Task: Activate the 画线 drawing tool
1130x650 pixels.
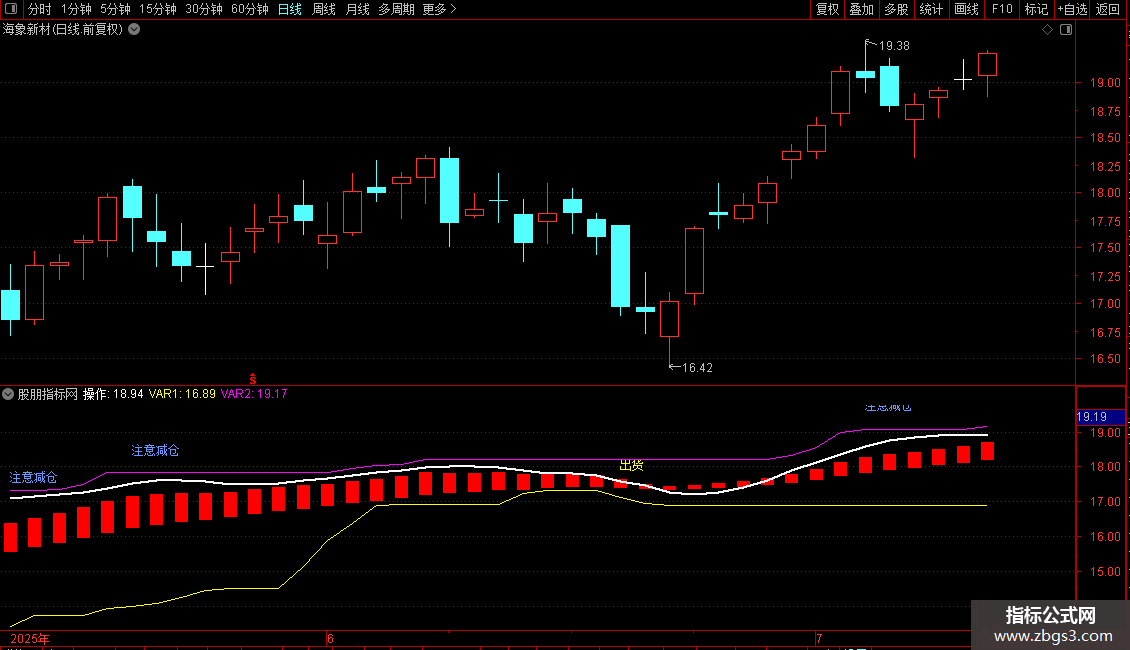Action: pos(966,9)
